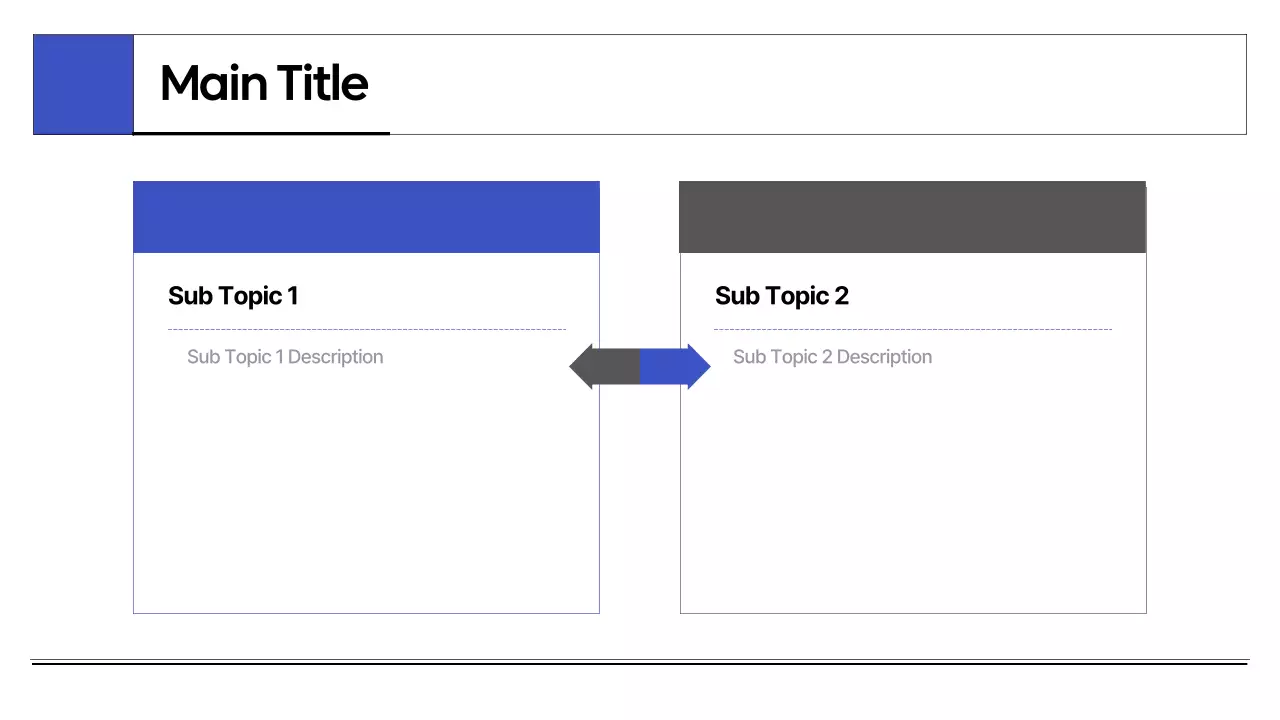The height and width of the screenshot is (720, 1280).
Task: Select the 'Sub Topic 2 Description' text
Action: point(832,357)
